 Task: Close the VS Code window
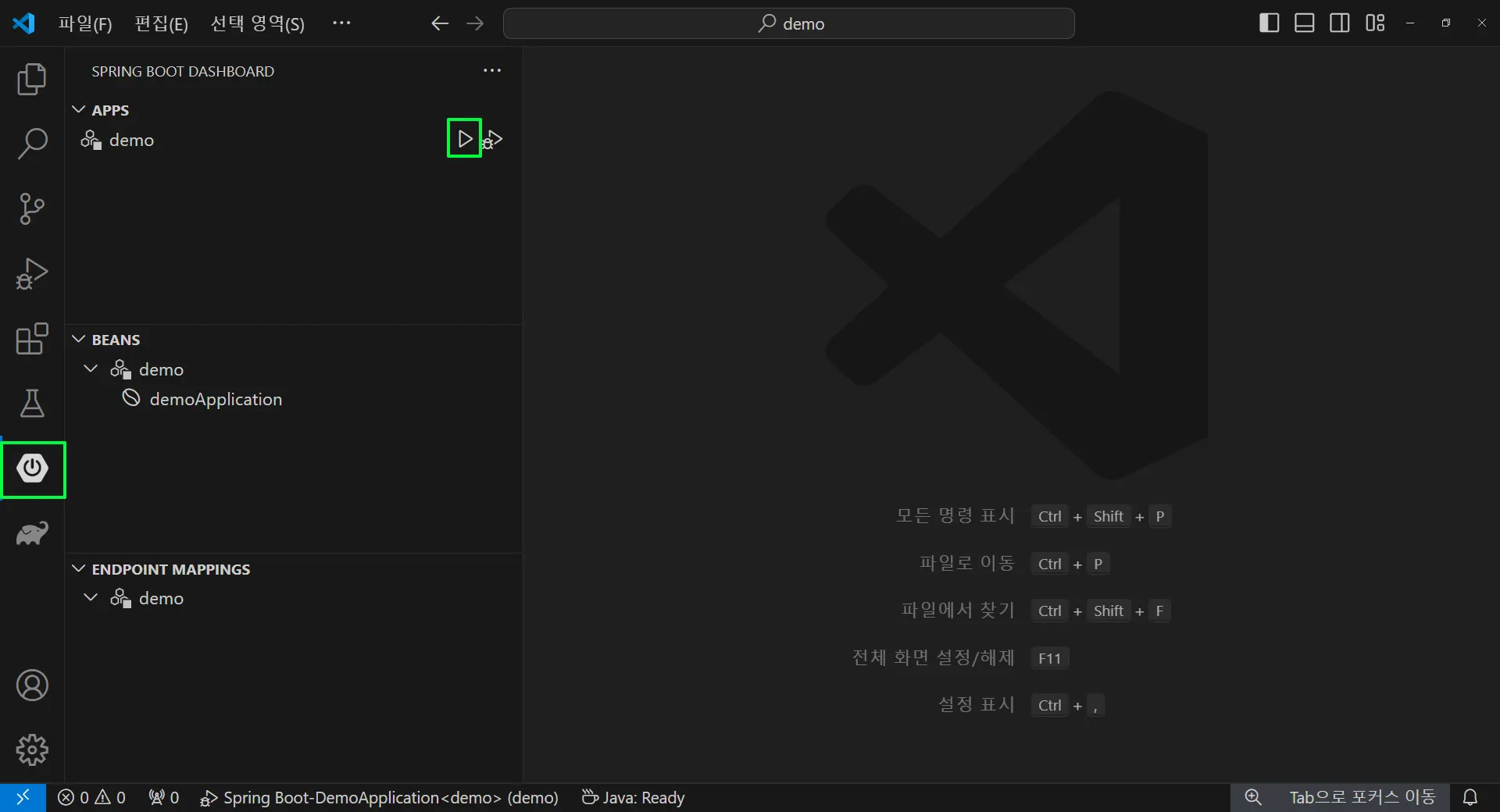click(1482, 23)
